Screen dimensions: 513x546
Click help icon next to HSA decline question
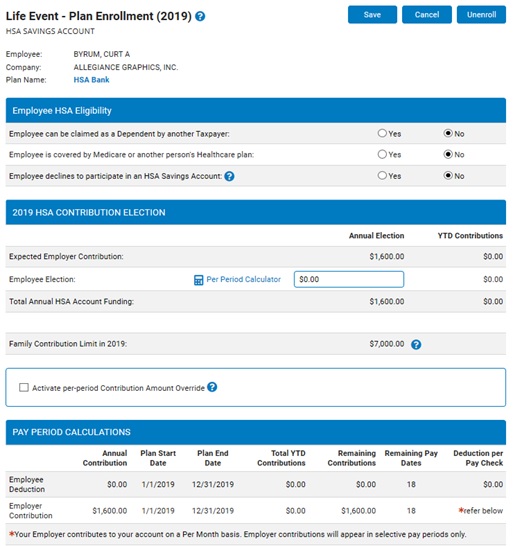pos(229,176)
